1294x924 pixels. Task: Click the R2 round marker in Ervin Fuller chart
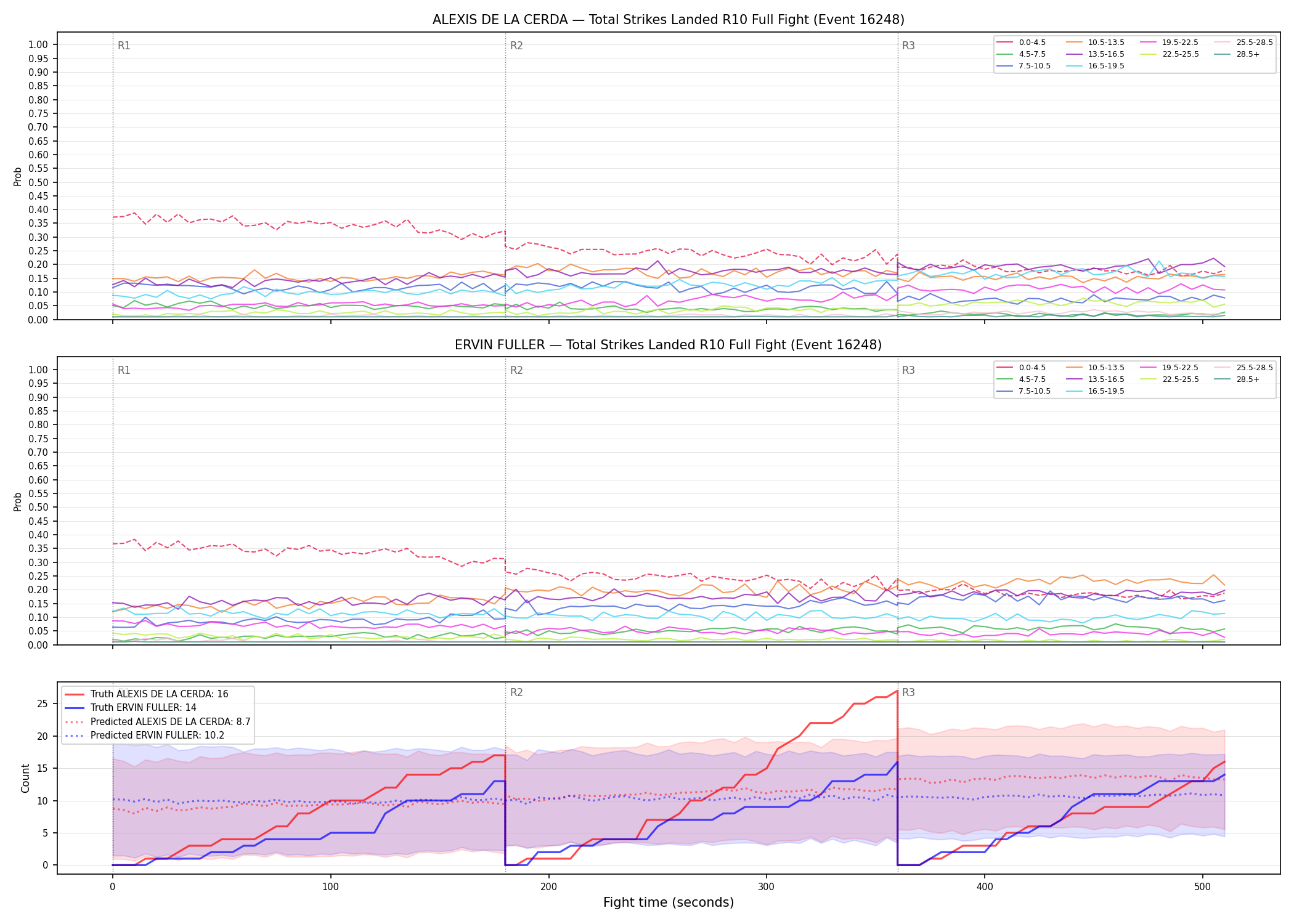pyautogui.click(x=516, y=370)
